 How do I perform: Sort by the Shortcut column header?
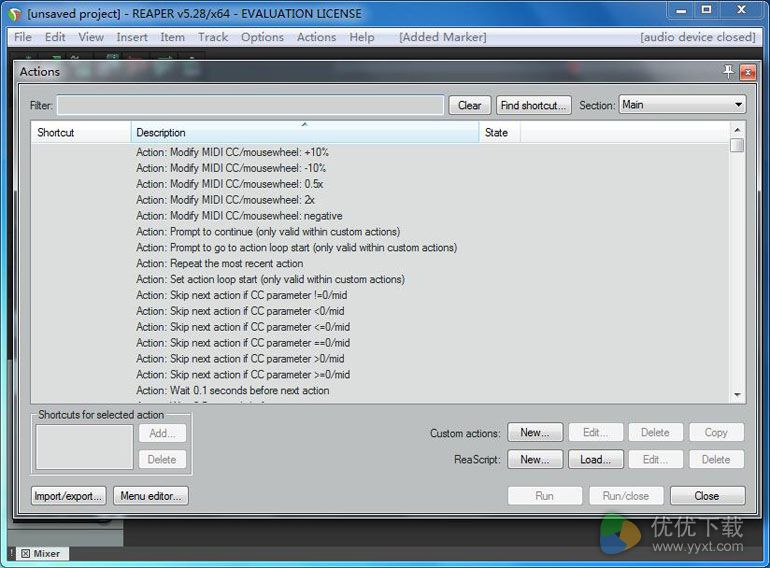(x=81, y=133)
